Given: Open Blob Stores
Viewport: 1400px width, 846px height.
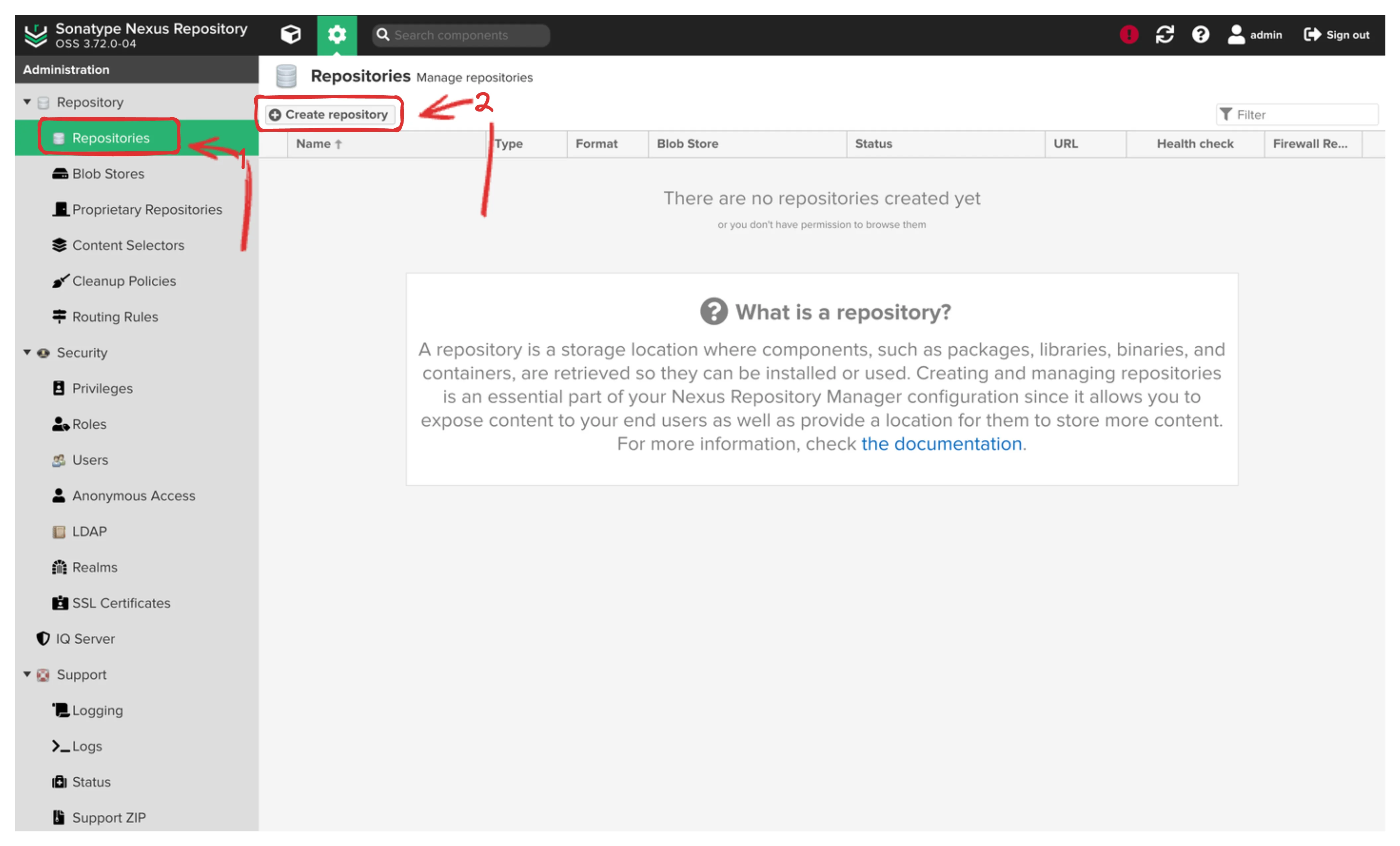Looking at the screenshot, I should click(x=136, y=174).
